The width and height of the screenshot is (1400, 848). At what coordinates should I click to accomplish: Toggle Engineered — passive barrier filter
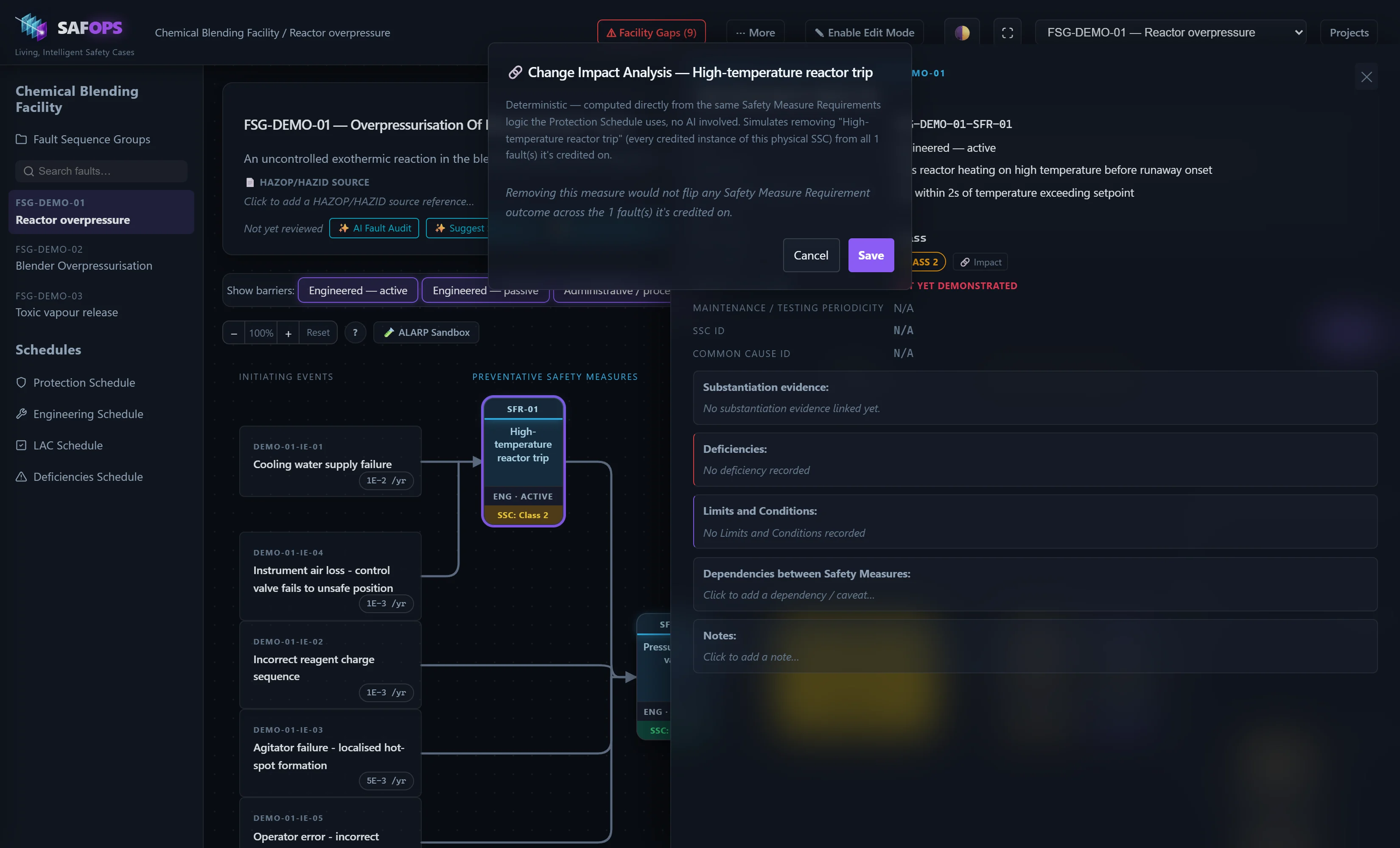click(x=485, y=290)
